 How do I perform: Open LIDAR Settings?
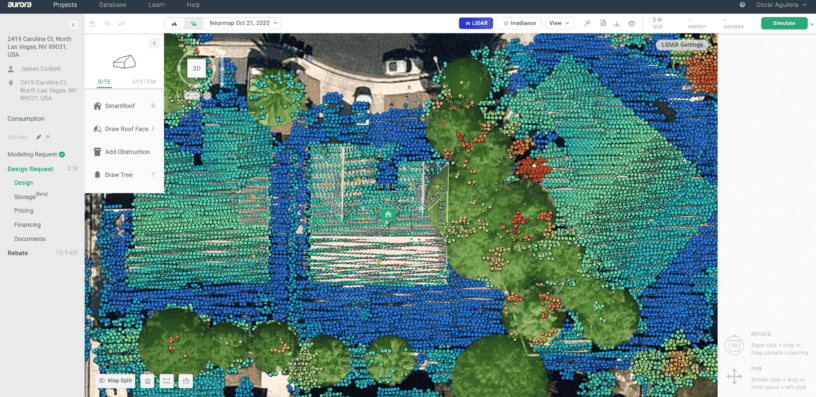pyautogui.click(x=682, y=45)
